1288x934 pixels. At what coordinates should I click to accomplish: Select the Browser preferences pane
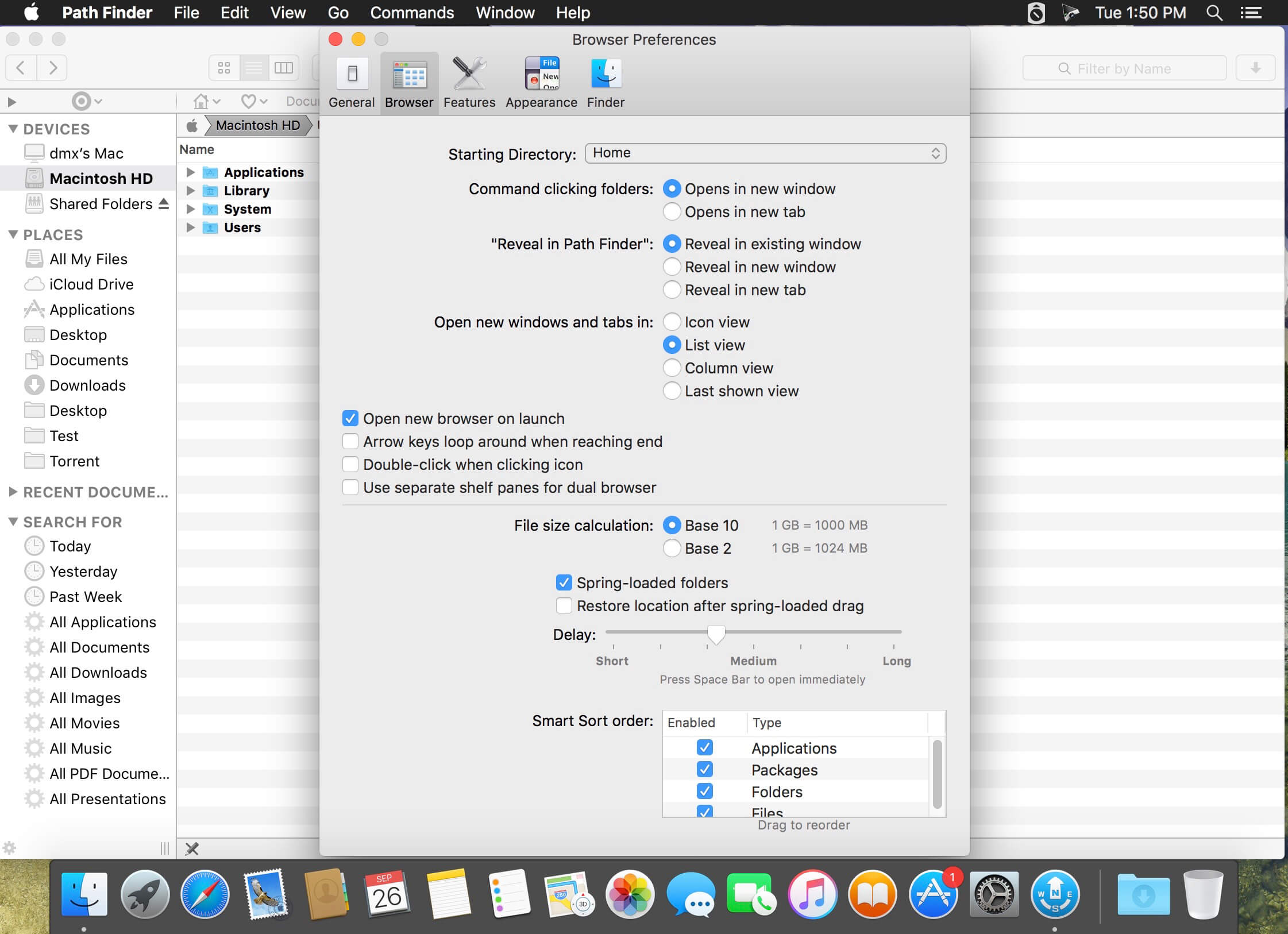(x=409, y=83)
